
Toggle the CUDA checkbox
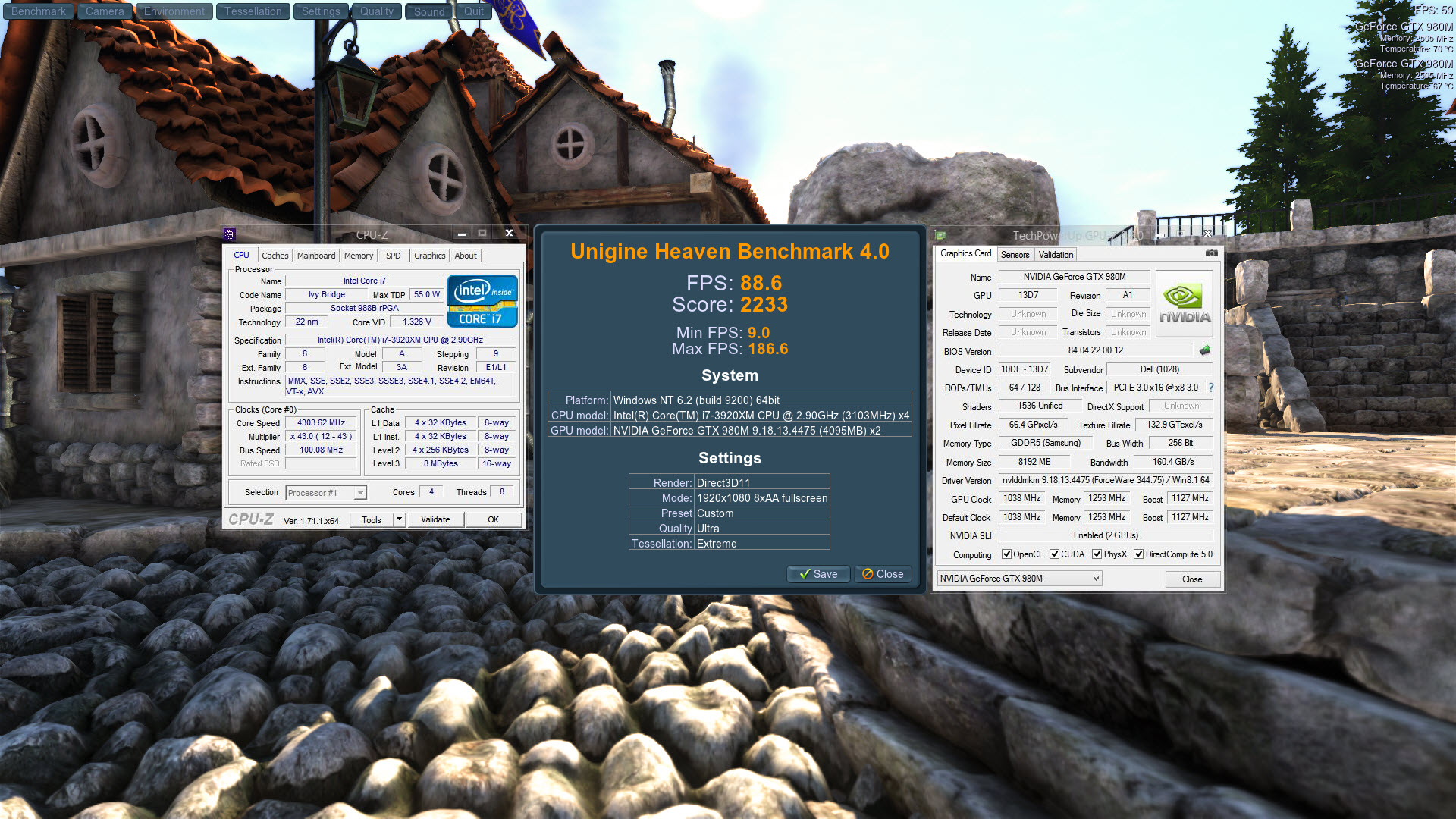[x=1054, y=554]
